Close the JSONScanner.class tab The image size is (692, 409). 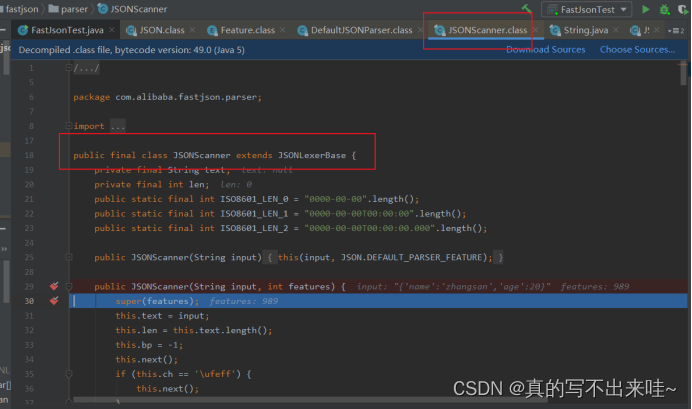[535, 30]
